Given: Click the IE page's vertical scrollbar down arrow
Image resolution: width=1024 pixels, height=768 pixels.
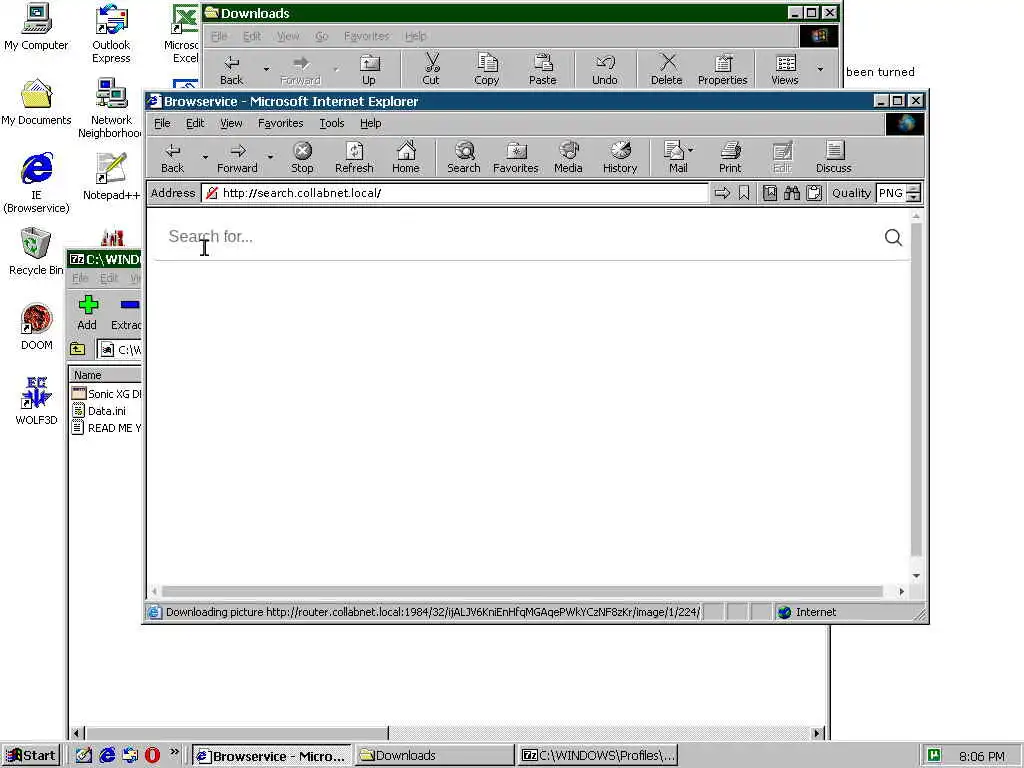Looking at the screenshot, I should 916,575.
